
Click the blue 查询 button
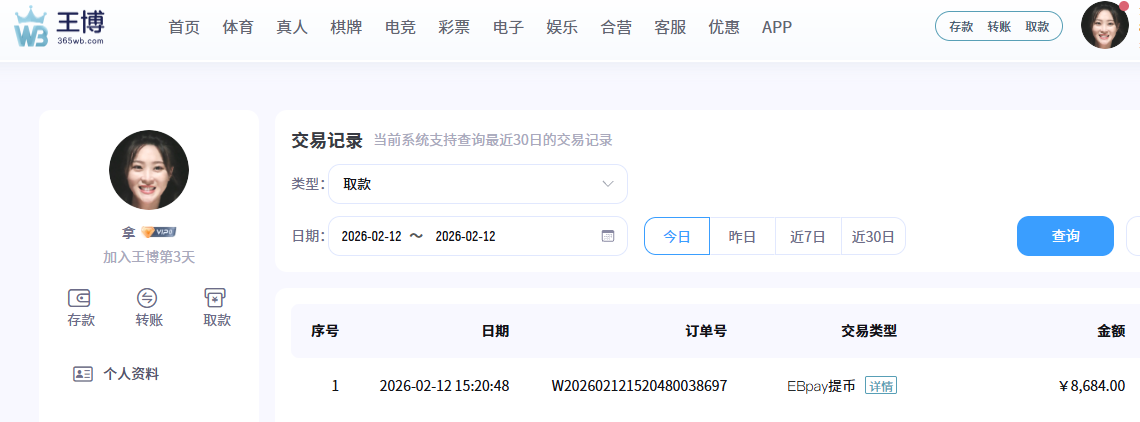[1065, 236]
